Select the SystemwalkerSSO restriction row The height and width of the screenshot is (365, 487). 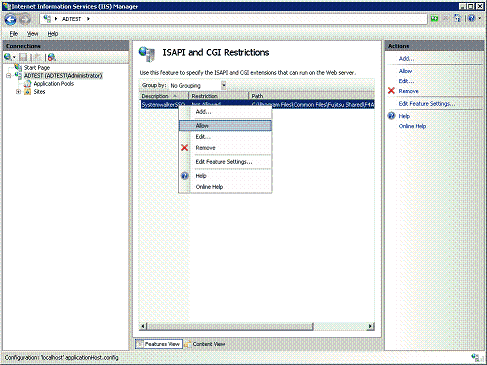(257, 105)
